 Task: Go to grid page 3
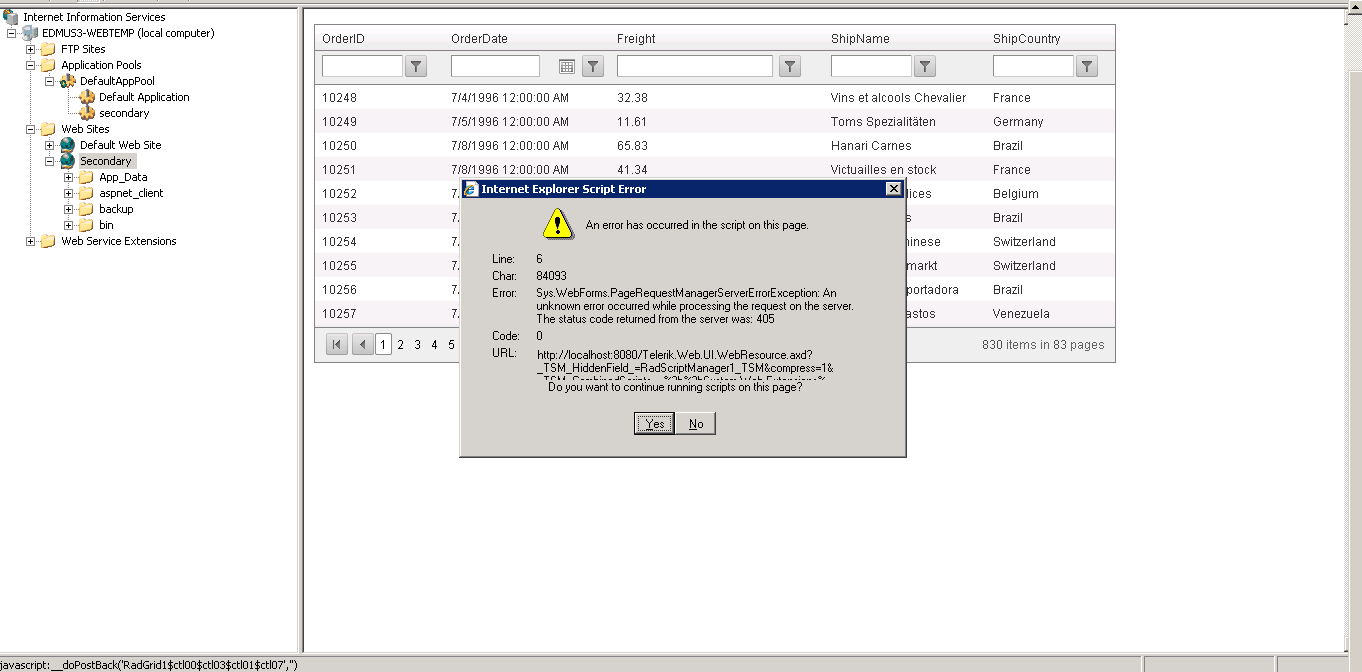pos(418,345)
